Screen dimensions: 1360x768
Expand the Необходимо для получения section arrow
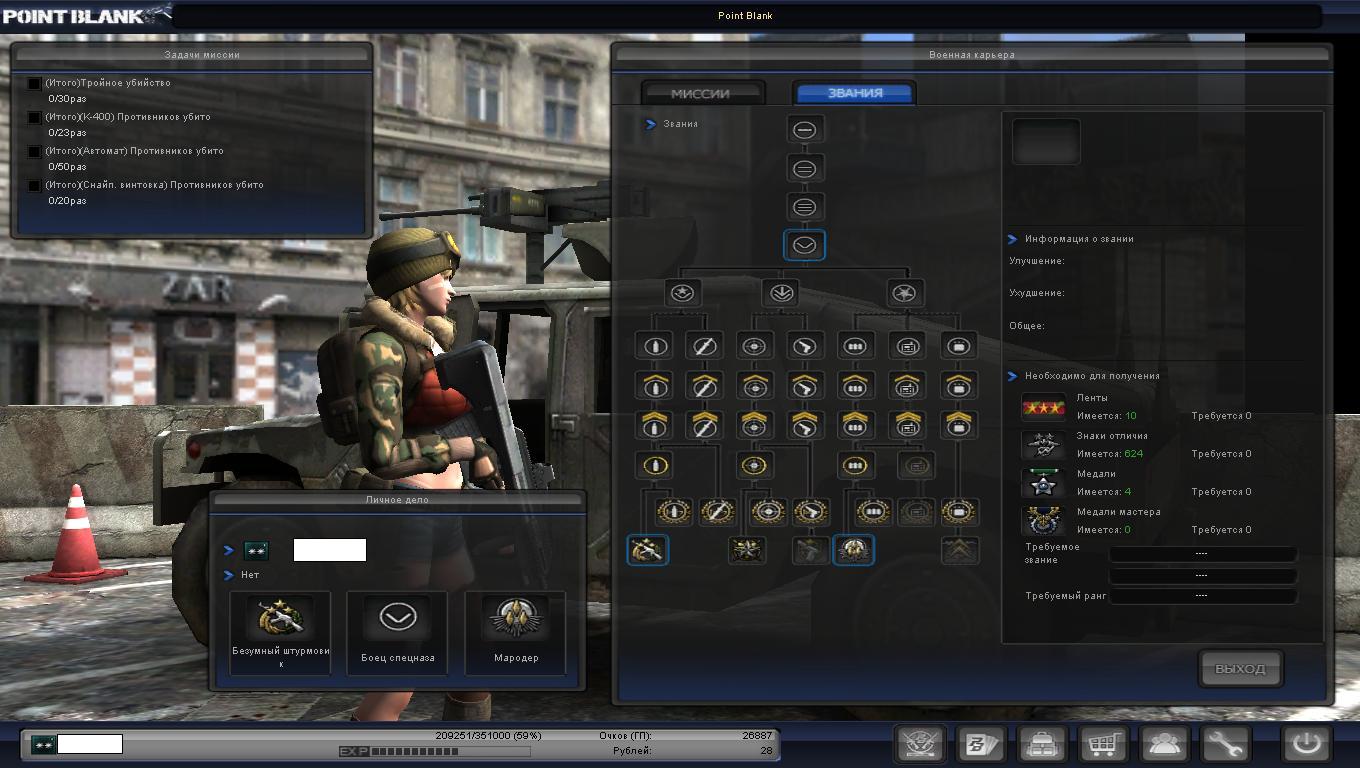tap(1013, 376)
